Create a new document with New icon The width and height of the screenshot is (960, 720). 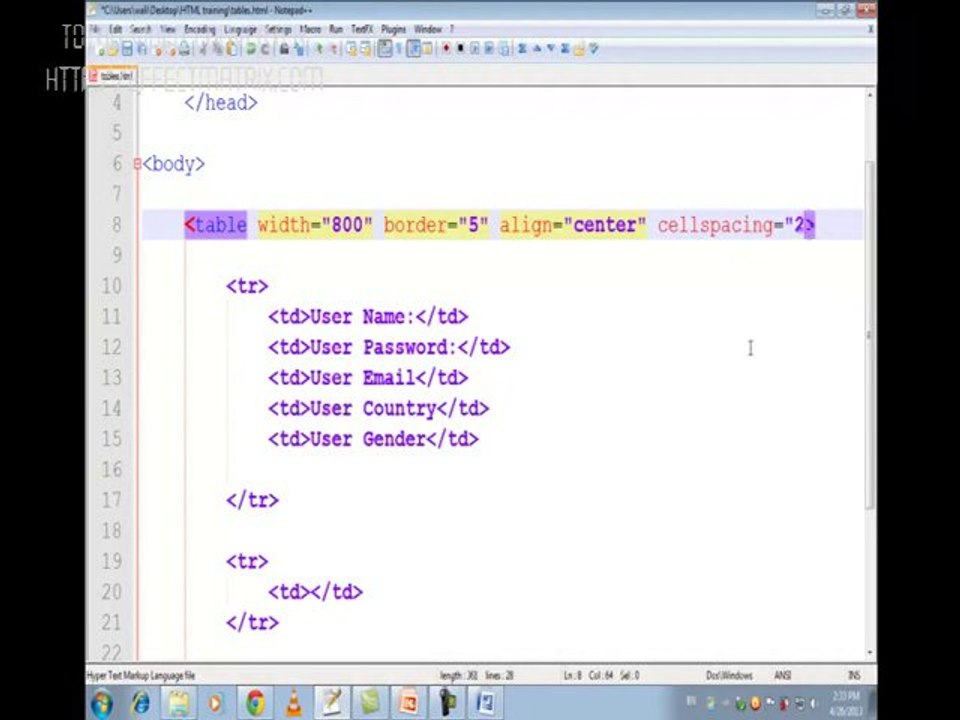(x=100, y=50)
